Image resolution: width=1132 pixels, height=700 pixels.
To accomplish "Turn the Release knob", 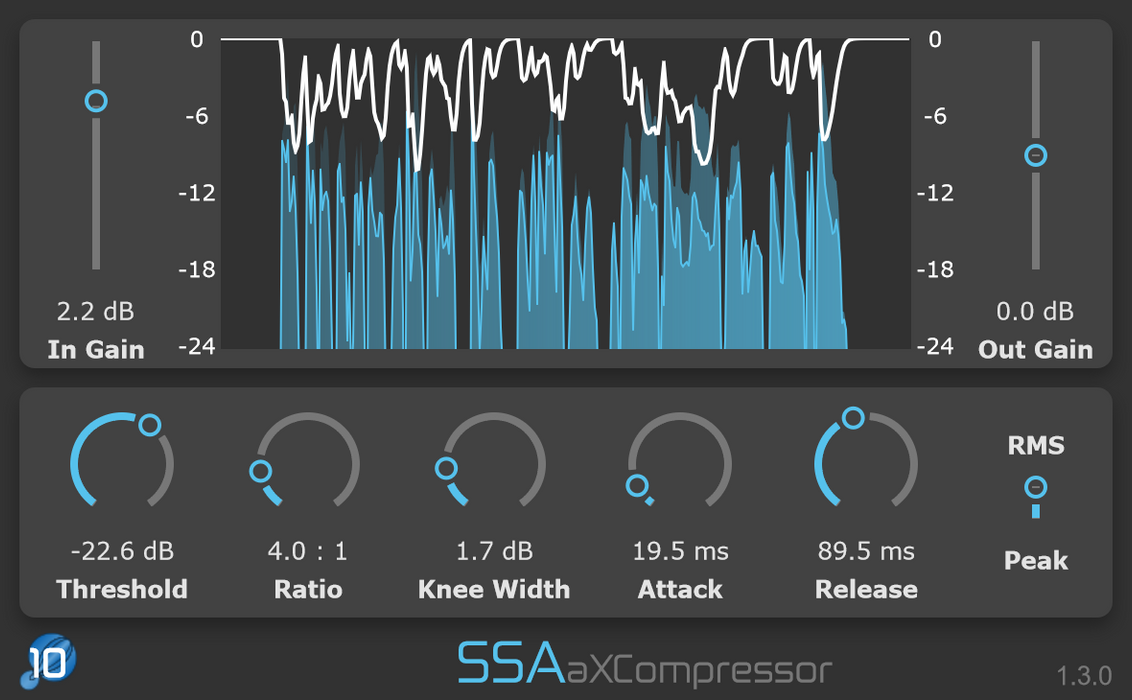I will [x=866, y=460].
